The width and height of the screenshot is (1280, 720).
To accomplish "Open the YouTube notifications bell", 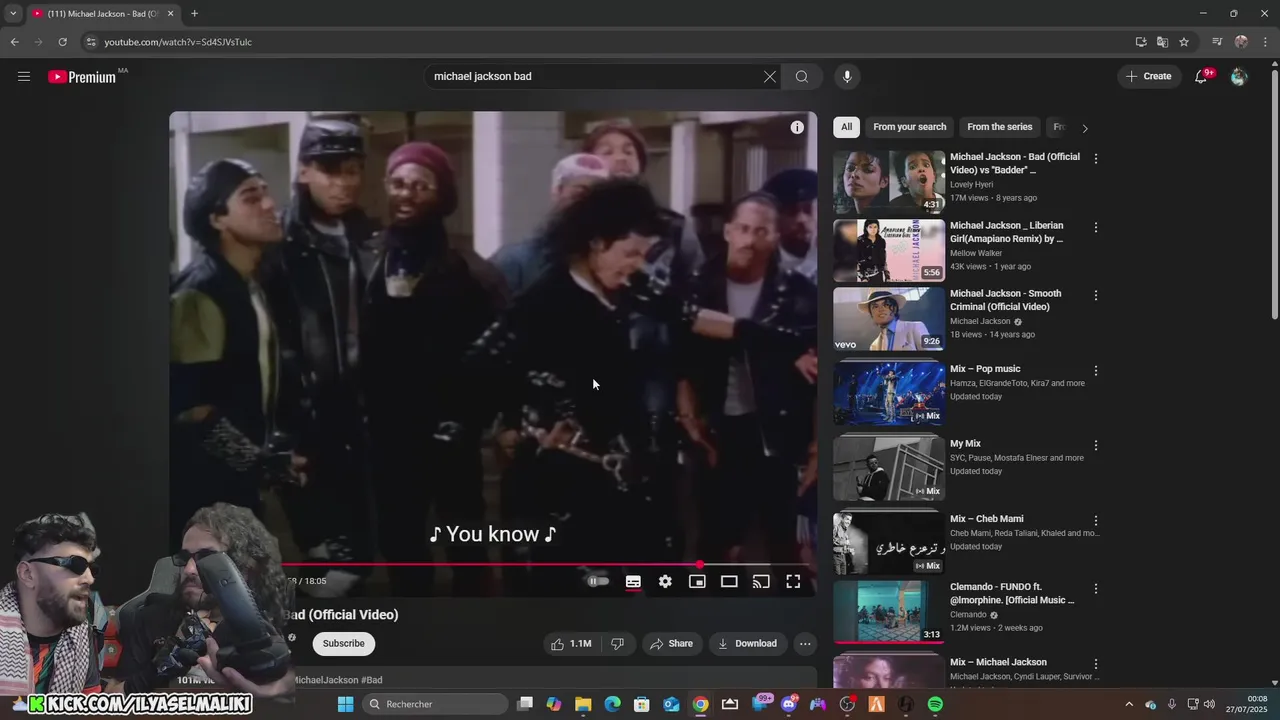I will [x=1201, y=76].
